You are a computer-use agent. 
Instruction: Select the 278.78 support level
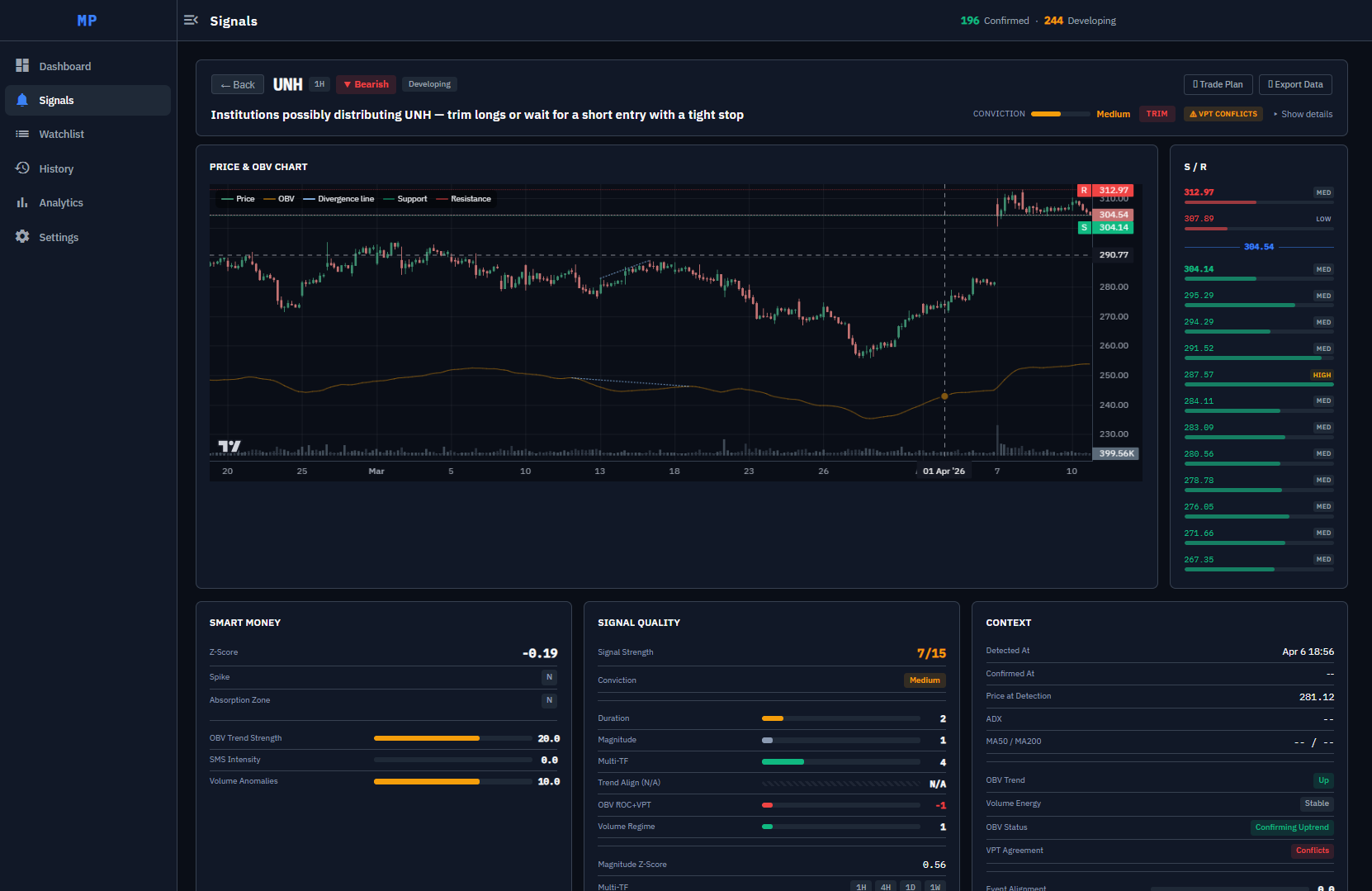coord(1259,482)
